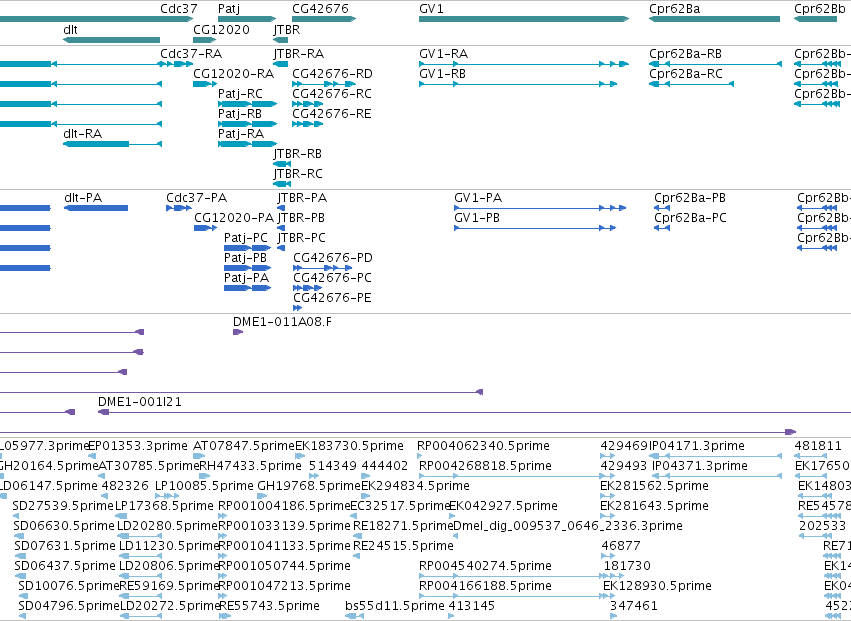This screenshot has width=851, height=621.
Task: Click protein label 'CG42676-PC'
Action: 333,277
